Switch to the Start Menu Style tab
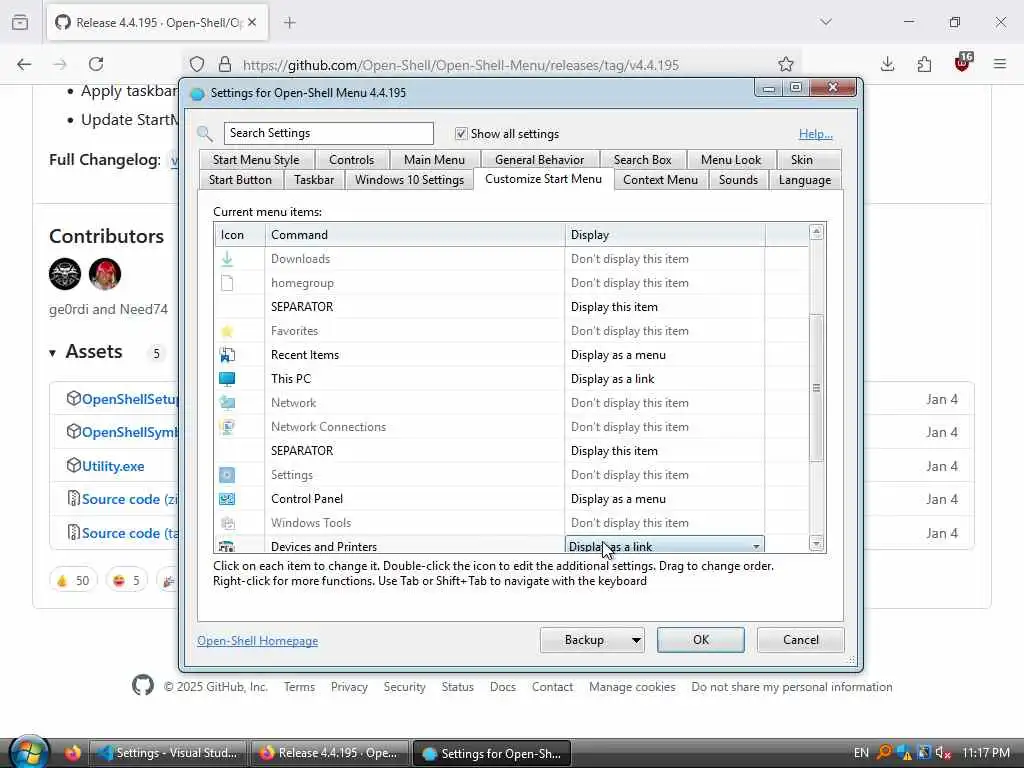The height and width of the screenshot is (768, 1024). 256,160
